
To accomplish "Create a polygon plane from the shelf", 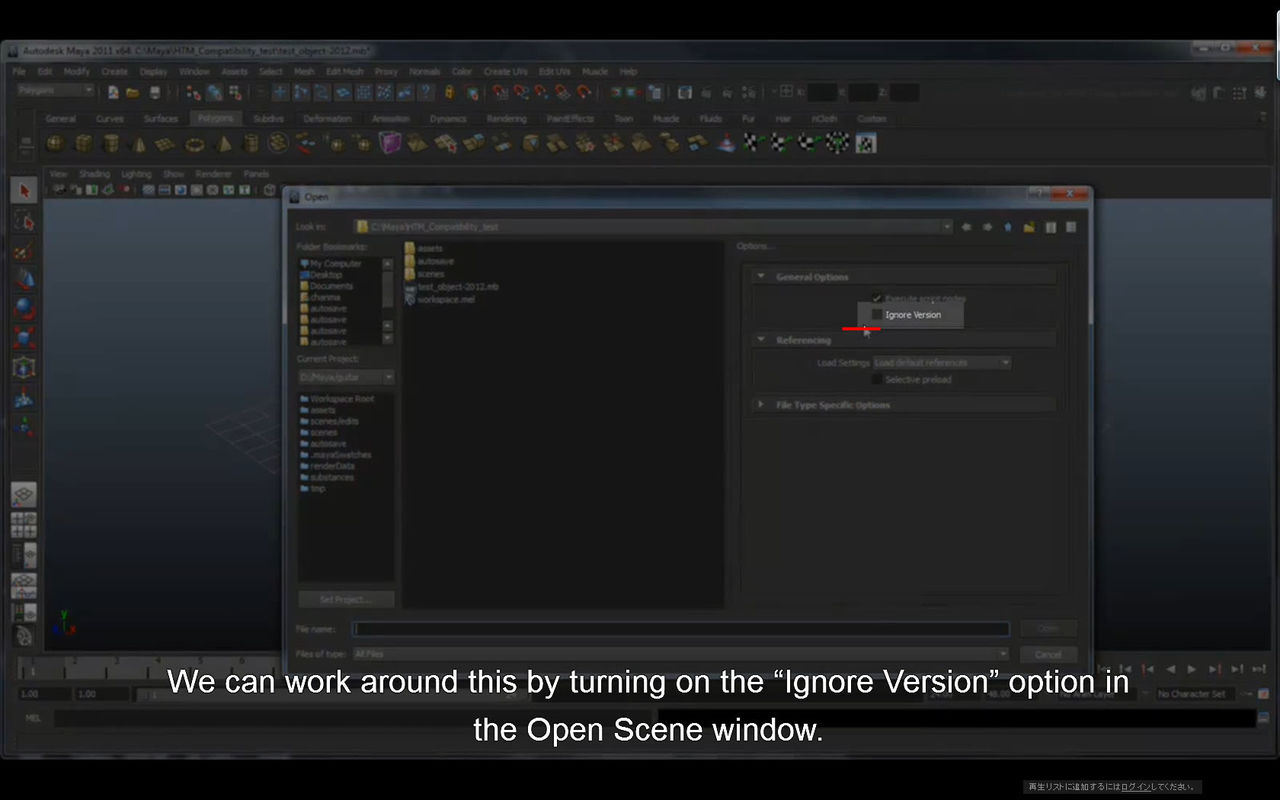I will pos(166,143).
